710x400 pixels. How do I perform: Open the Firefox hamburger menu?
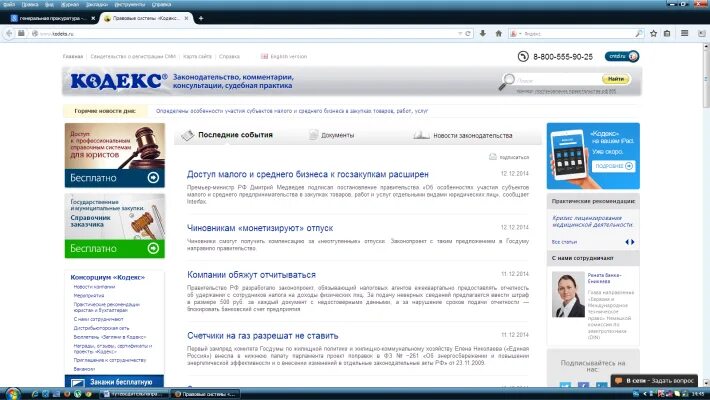pos(685,34)
